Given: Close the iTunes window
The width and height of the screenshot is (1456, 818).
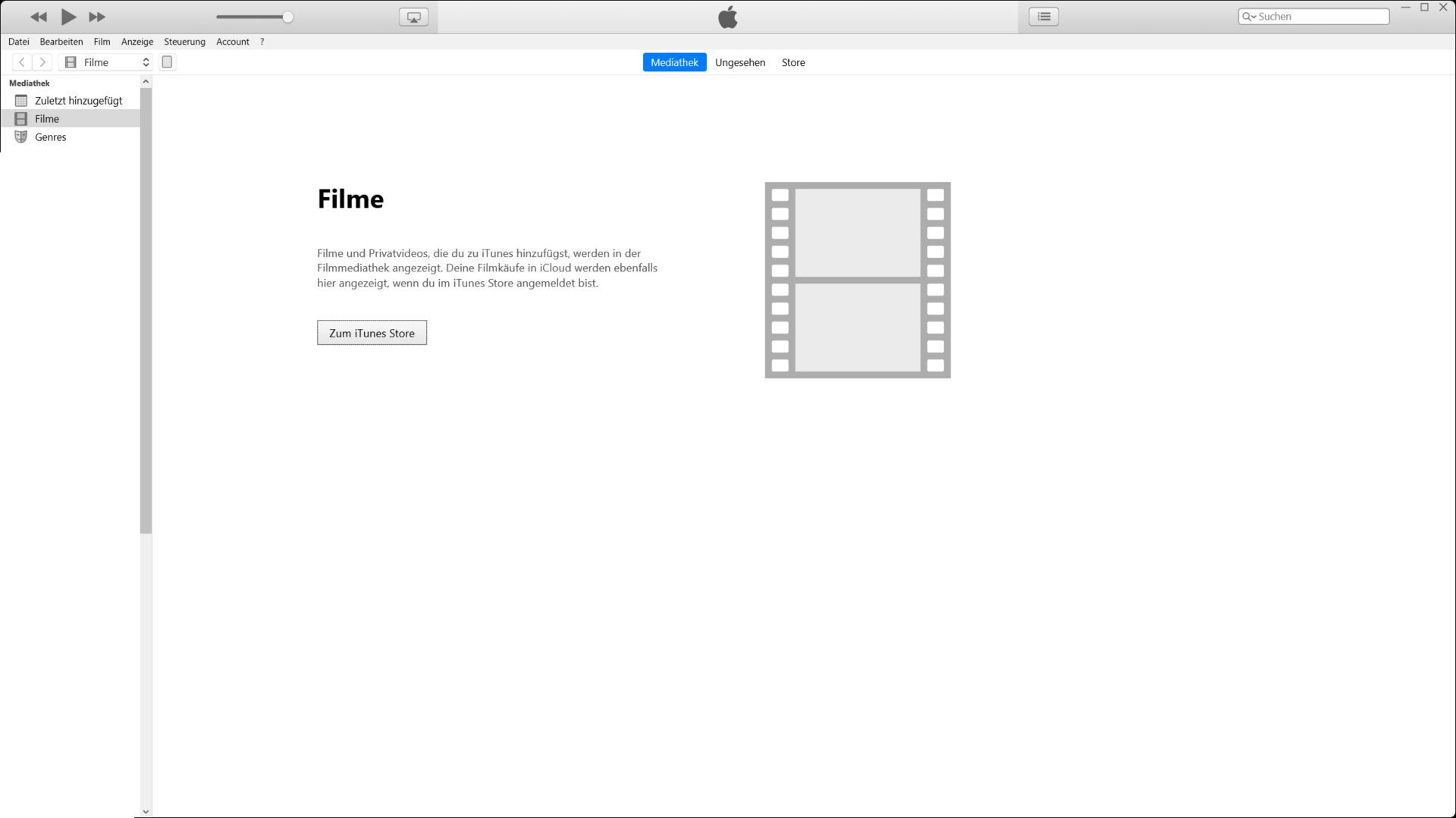Looking at the screenshot, I should pyautogui.click(x=1444, y=8).
